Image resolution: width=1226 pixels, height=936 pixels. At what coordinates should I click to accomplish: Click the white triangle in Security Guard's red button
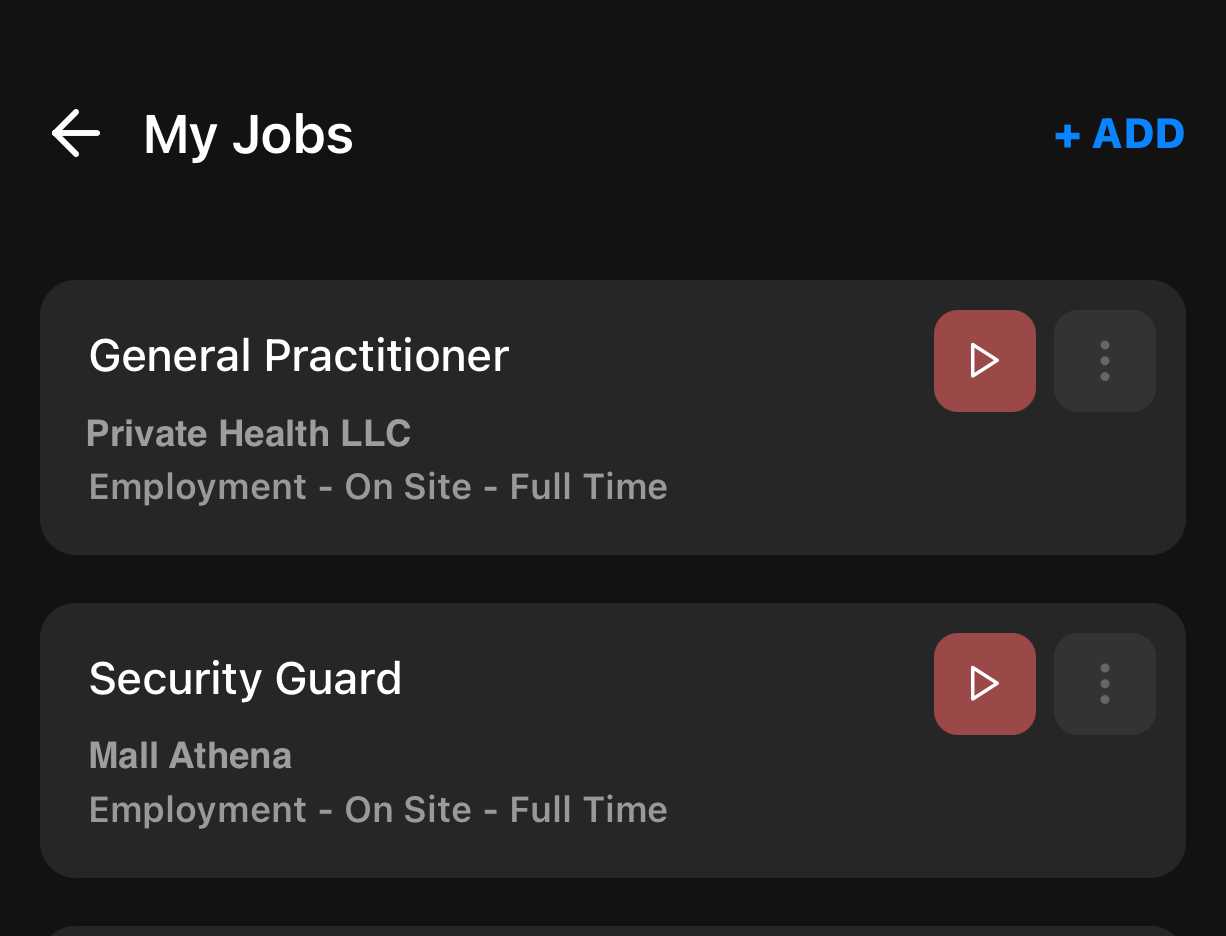pyautogui.click(x=985, y=684)
